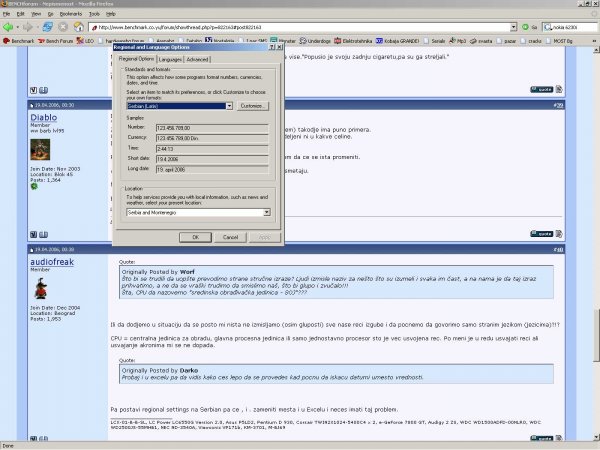Viewport: 600px width, 450px height.
Task: Switch to the Languages tab
Action: coord(170,60)
